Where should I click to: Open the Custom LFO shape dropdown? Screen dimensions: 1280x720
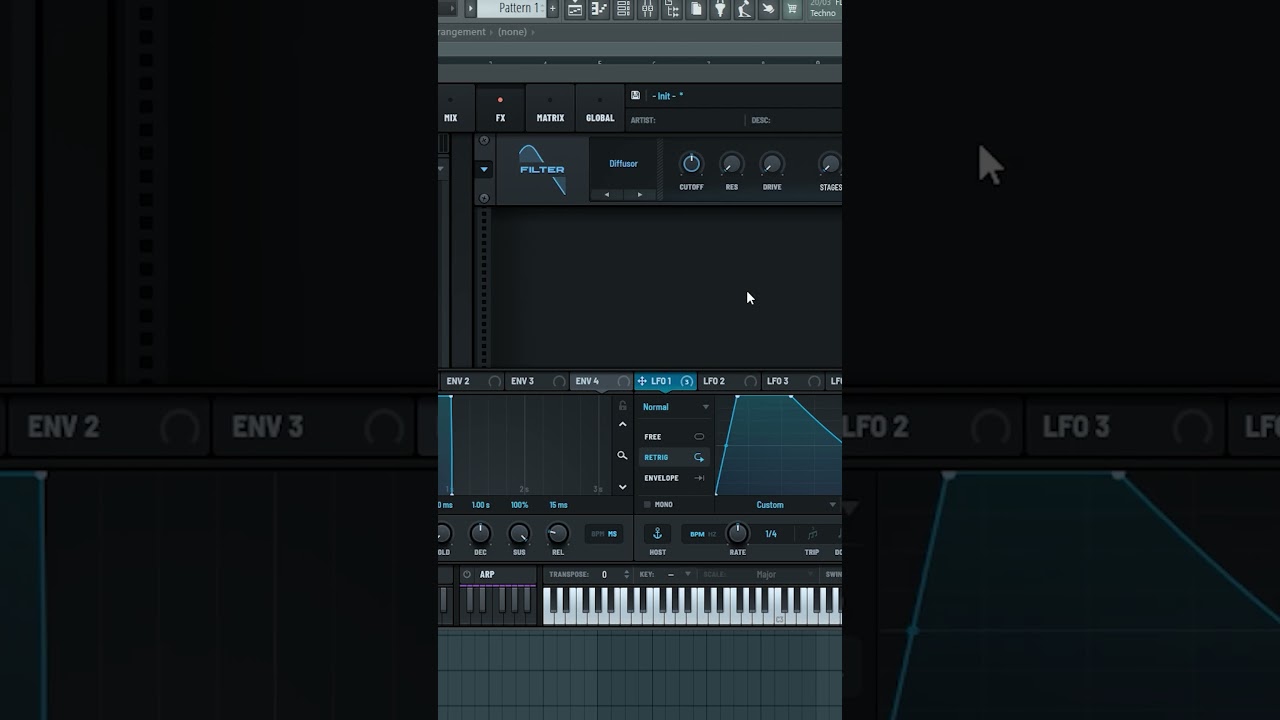pos(778,505)
